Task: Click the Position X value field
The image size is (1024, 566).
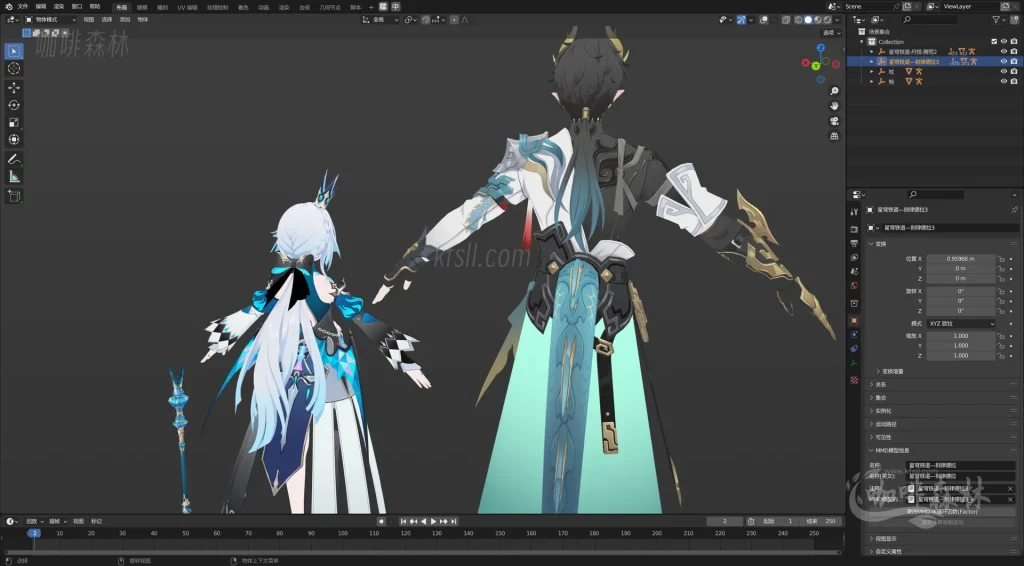Action: point(961,259)
